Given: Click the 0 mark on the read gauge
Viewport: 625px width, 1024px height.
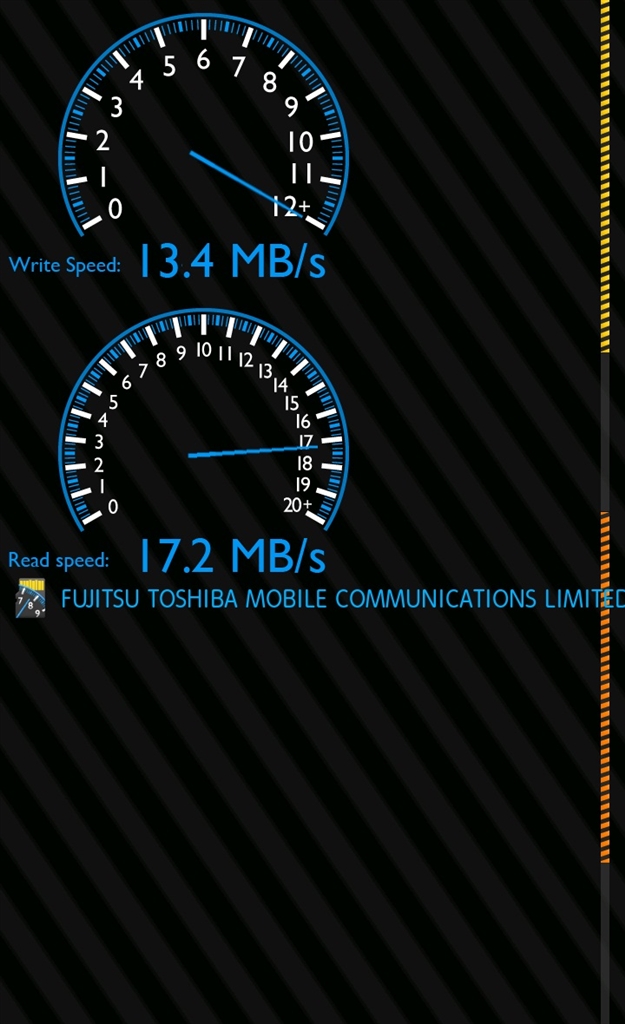Looking at the screenshot, I should [113, 506].
